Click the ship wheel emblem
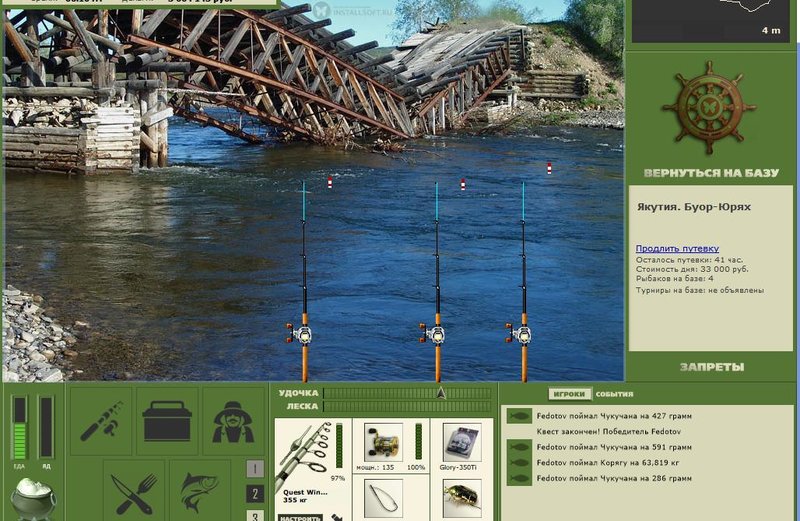 (x=709, y=108)
